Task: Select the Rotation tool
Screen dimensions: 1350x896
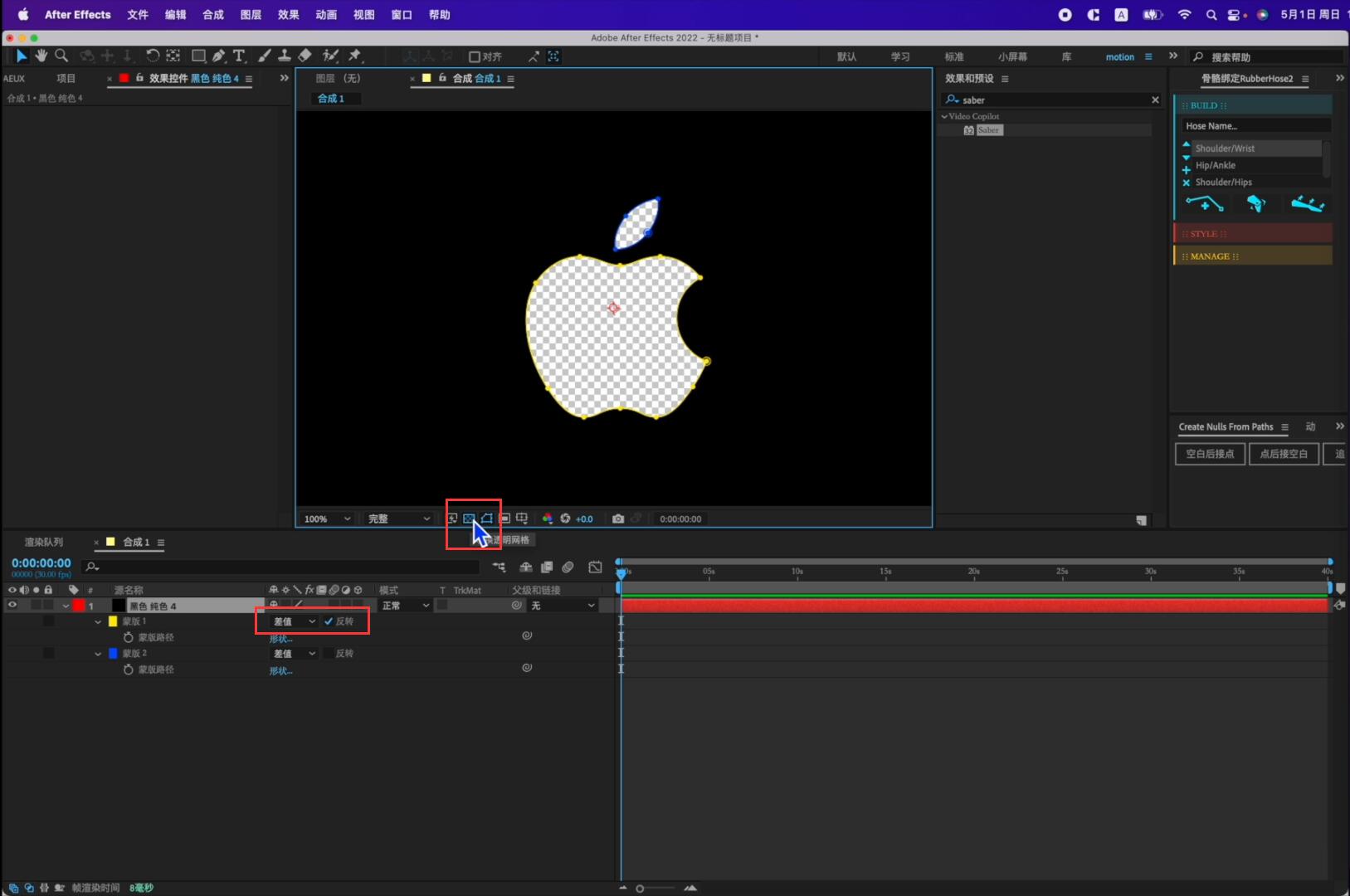Action: point(153,56)
